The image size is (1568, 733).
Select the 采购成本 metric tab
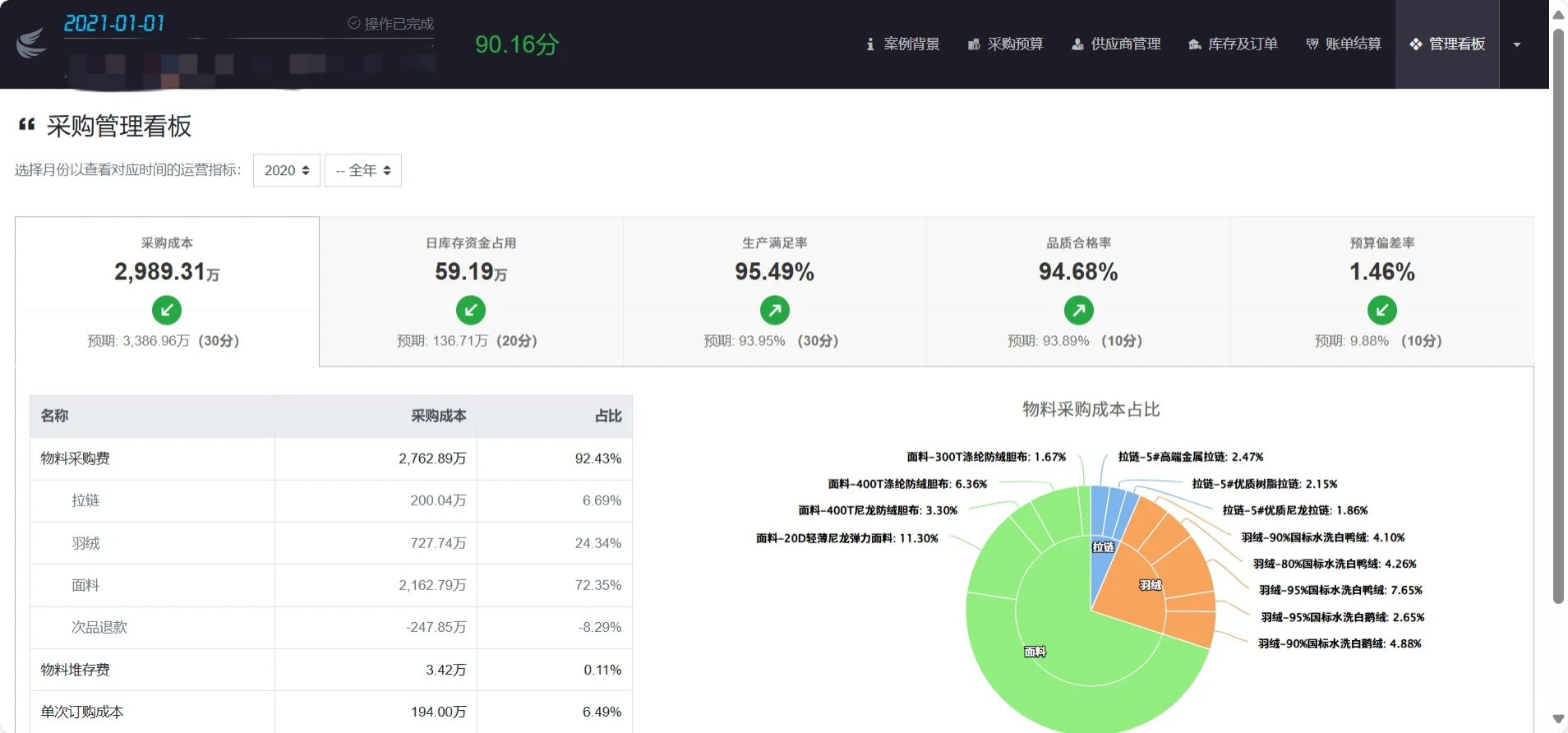pos(167,292)
